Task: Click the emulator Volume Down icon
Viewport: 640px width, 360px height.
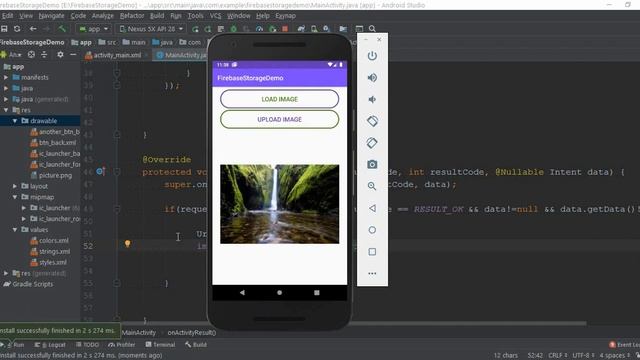Action: 372,99
